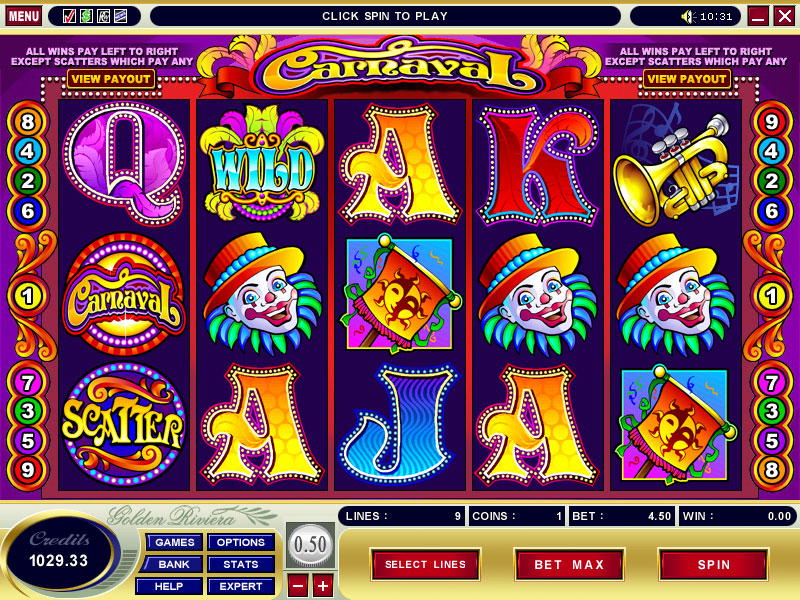Decrease coin size with minus button
Viewport: 800px width, 600px height.
[298, 586]
